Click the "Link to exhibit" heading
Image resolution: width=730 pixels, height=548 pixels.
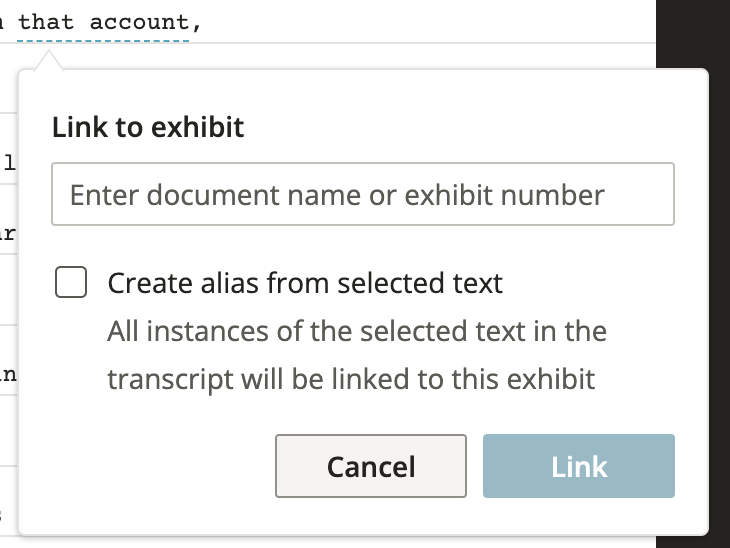pyautogui.click(x=148, y=128)
